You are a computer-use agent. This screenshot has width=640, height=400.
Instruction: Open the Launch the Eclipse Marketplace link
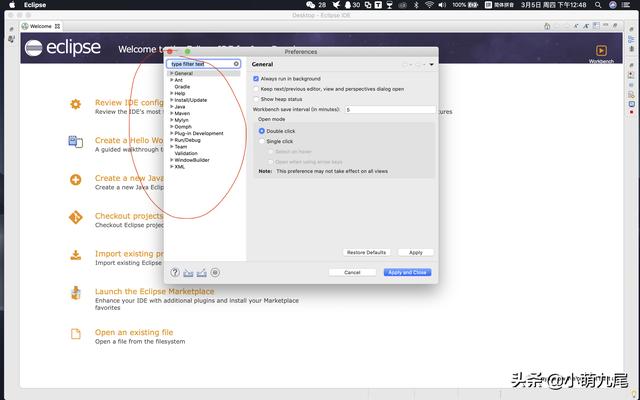click(x=154, y=291)
